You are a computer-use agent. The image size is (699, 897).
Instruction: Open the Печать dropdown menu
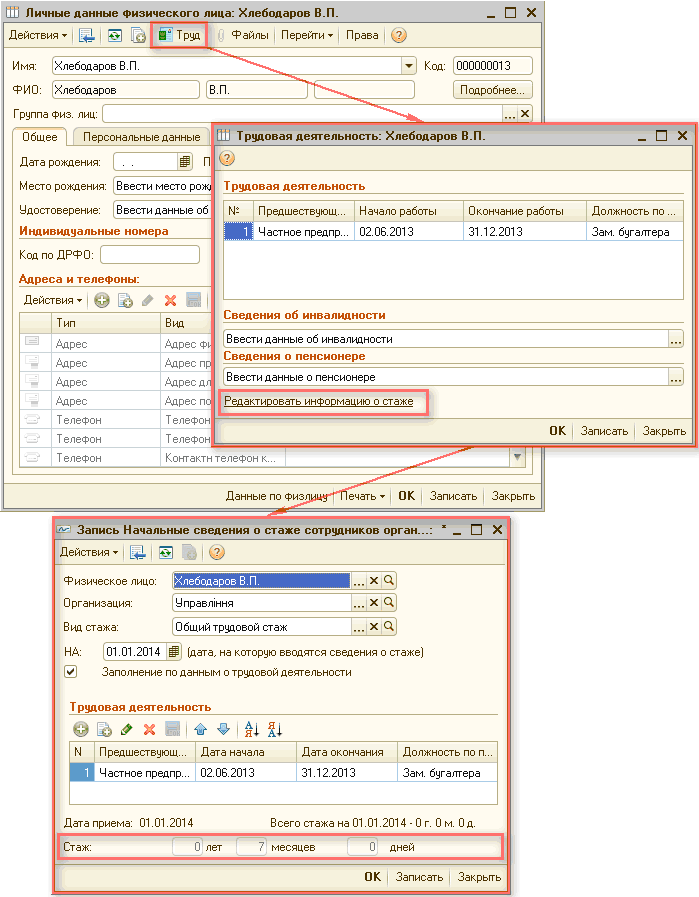[x=362, y=495]
